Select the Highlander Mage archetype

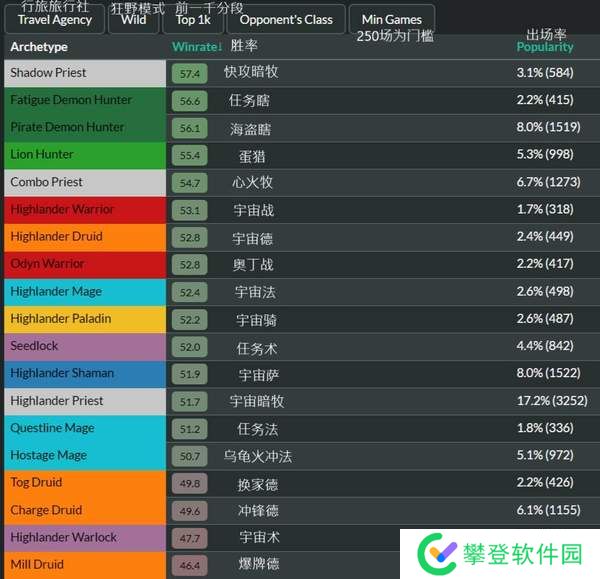(85, 292)
